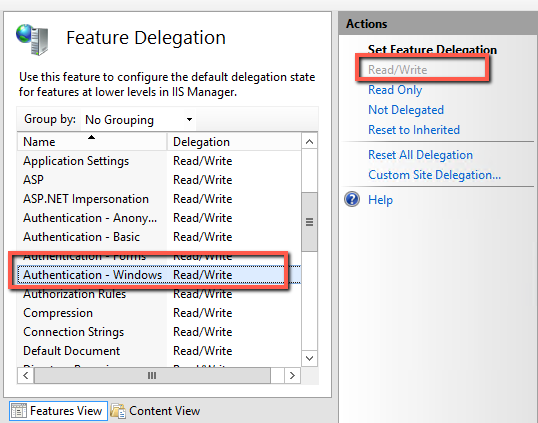The height and width of the screenshot is (423, 538).
Task: Select the Authorization Rules row
Action: [x=159, y=294]
